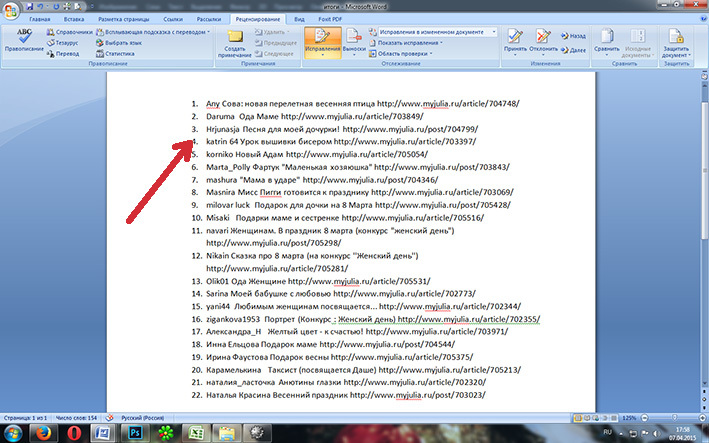709x443 pixels.
Task: Compare documents using Сравнить
Action: [x=606, y=40]
